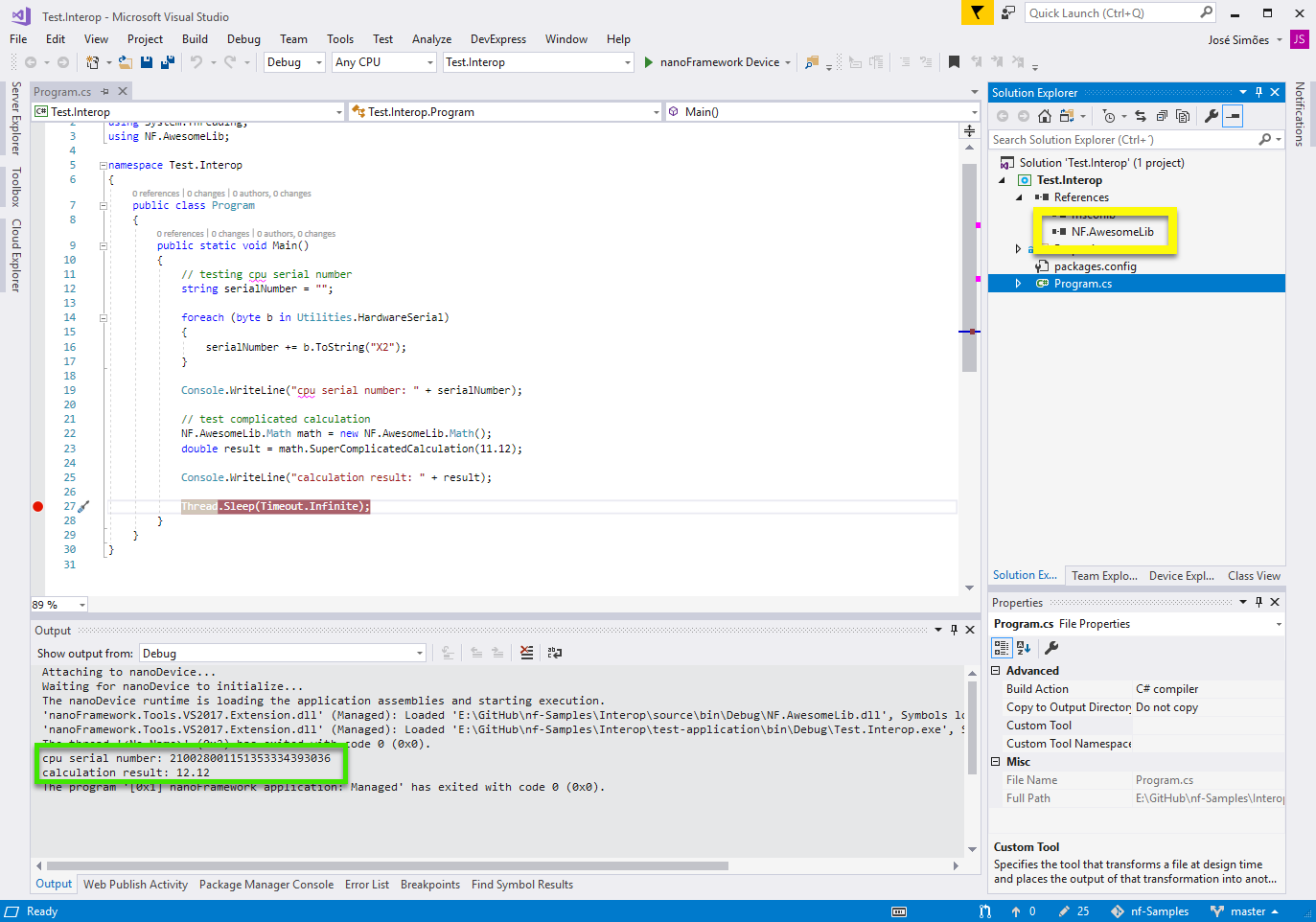This screenshot has width=1316, height=922.
Task: Start debugging with green play arrow
Action: [x=649, y=62]
